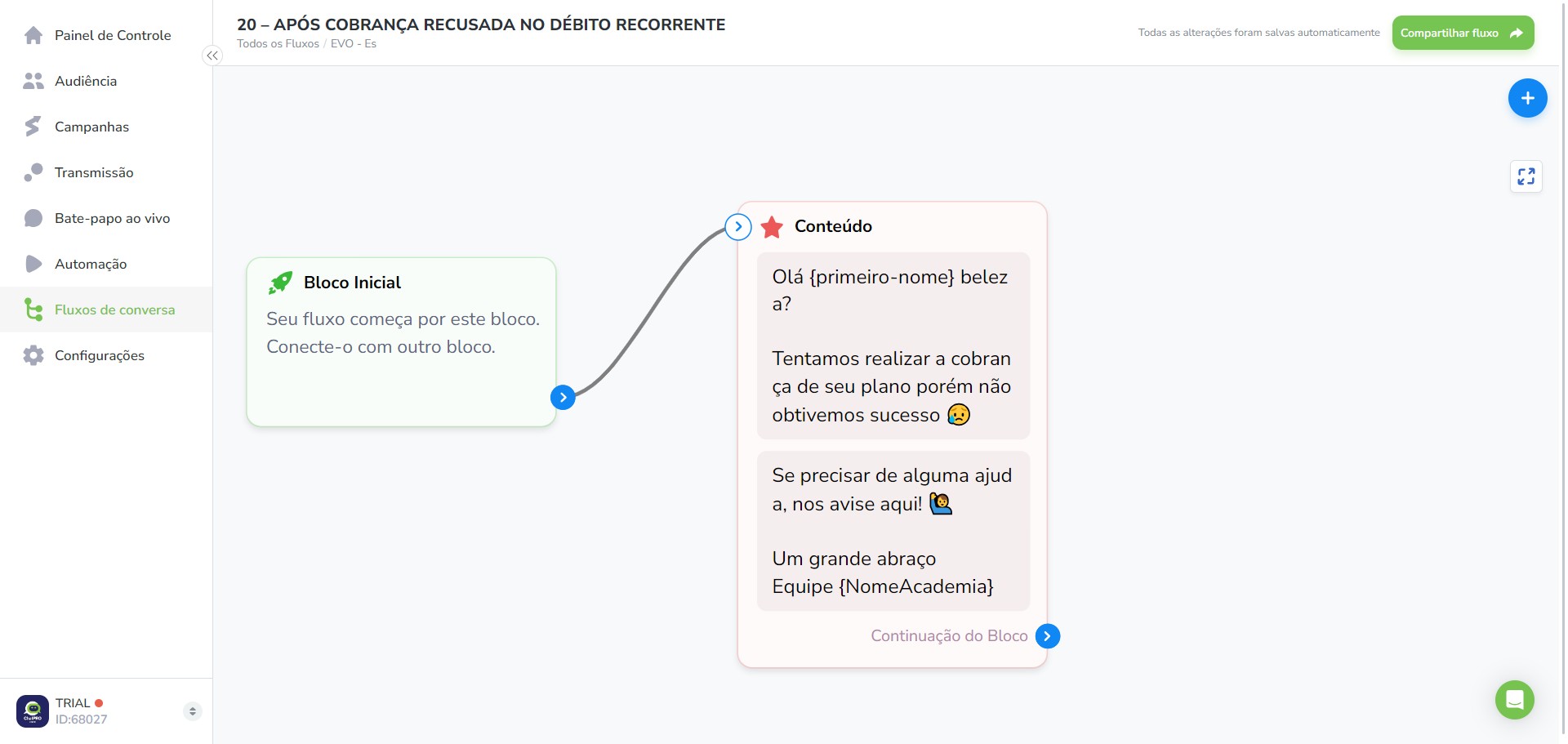Click the Fluxos de conversa branch icon
This screenshot has width=1568, height=744.
tap(33, 310)
